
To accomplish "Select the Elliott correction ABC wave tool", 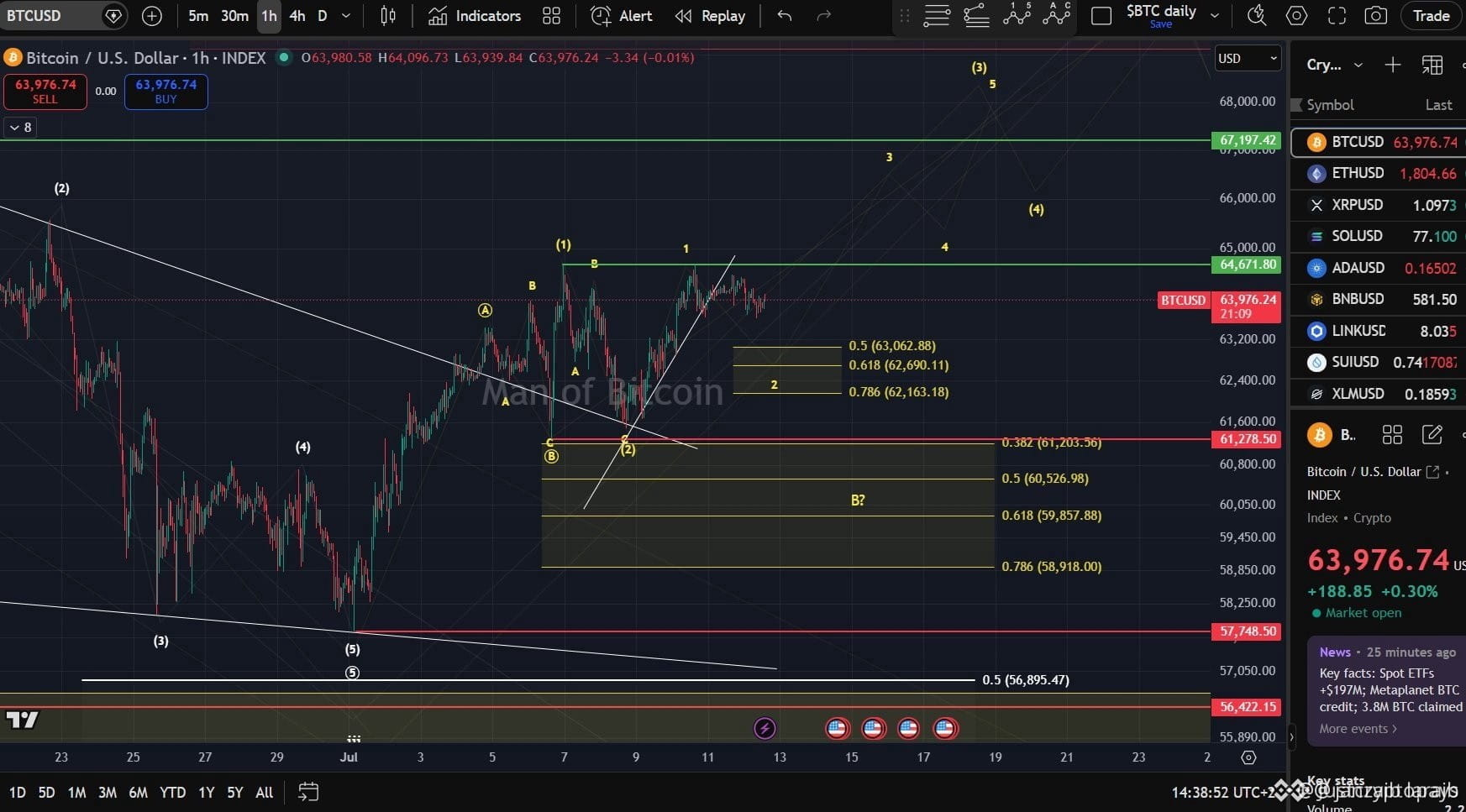I will (1056, 14).
